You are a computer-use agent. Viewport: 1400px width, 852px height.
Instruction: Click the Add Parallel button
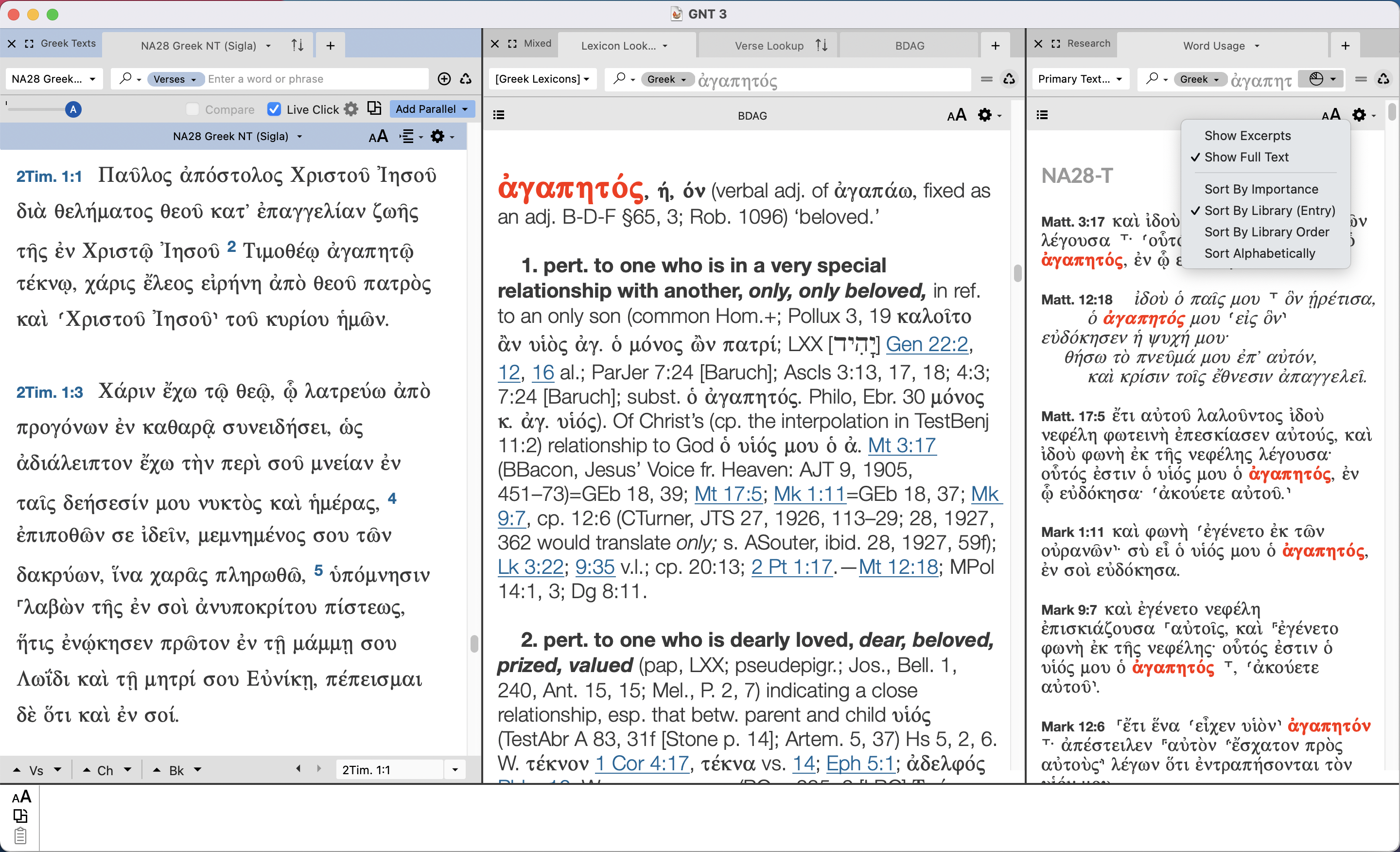point(432,108)
